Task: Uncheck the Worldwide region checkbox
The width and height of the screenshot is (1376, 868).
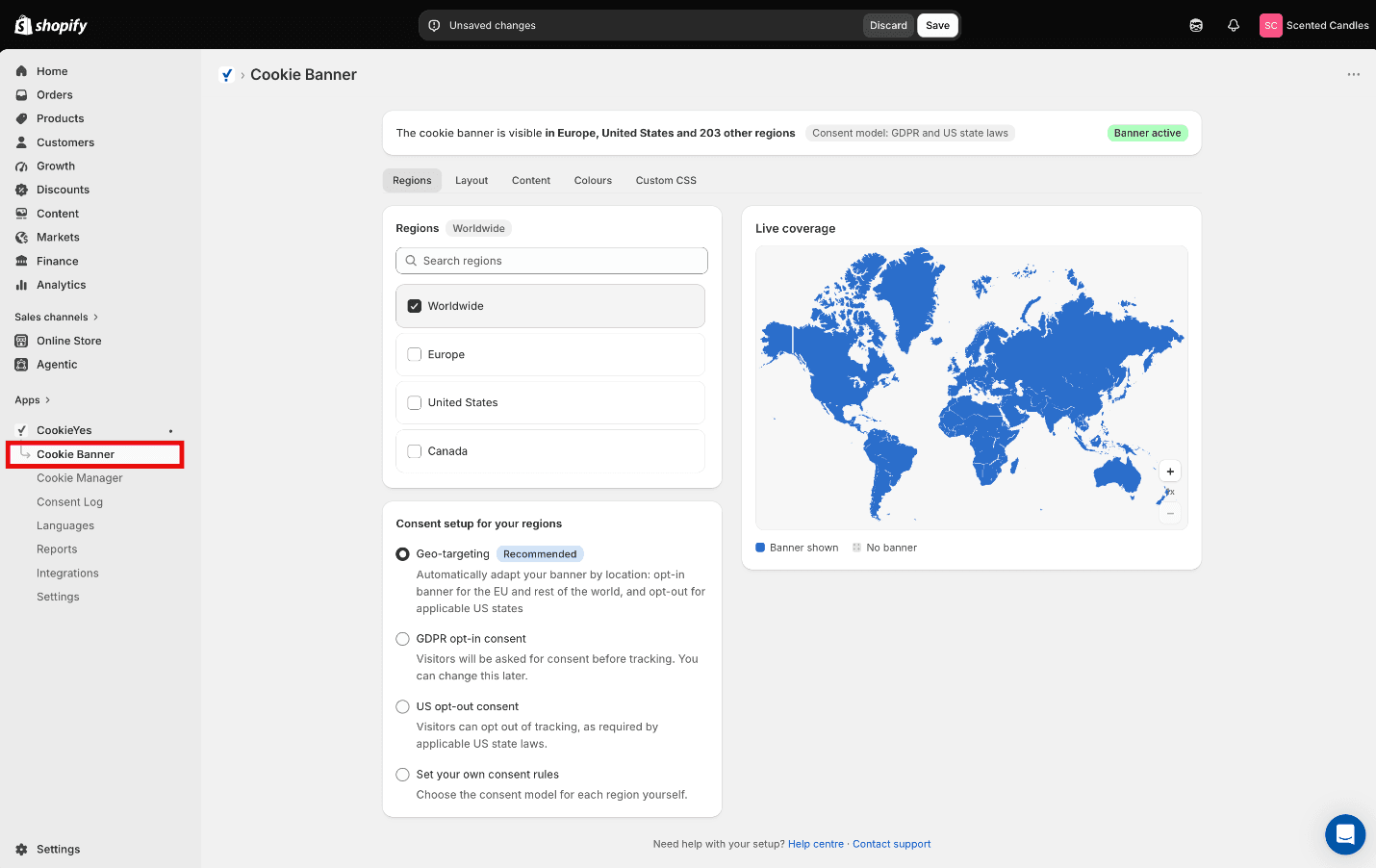Action: point(415,306)
